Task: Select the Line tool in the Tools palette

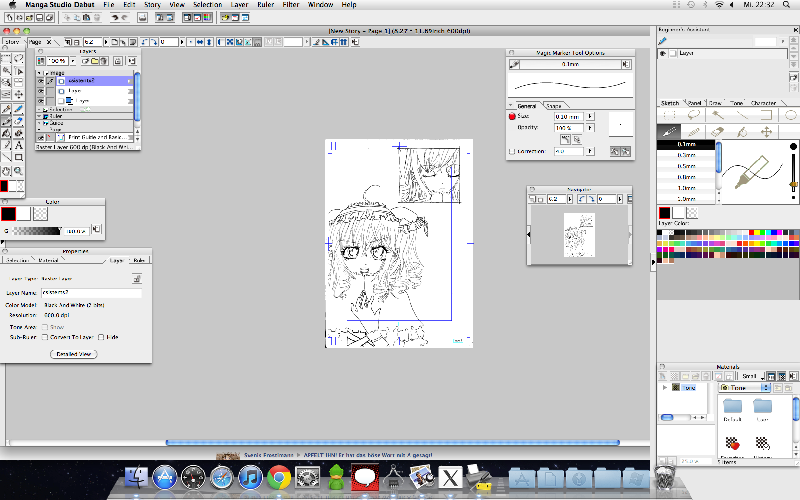Action: (6, 157)
